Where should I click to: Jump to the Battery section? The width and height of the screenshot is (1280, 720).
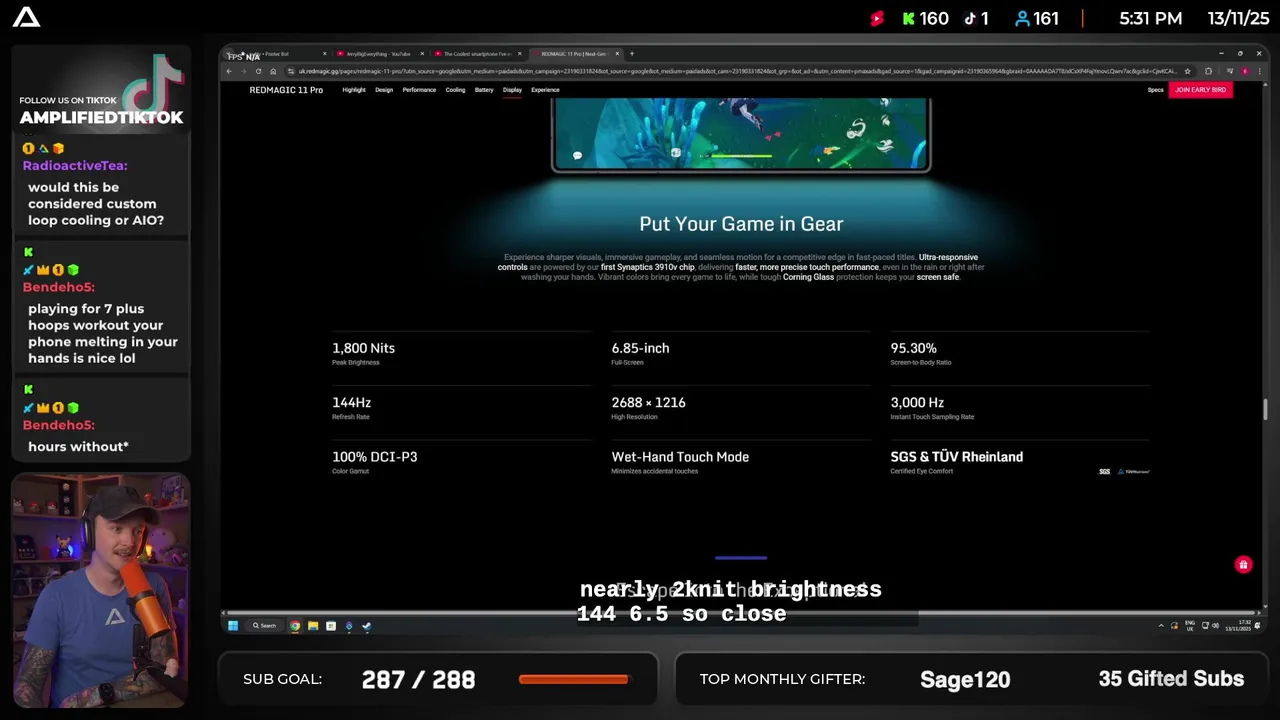(484, 90)
